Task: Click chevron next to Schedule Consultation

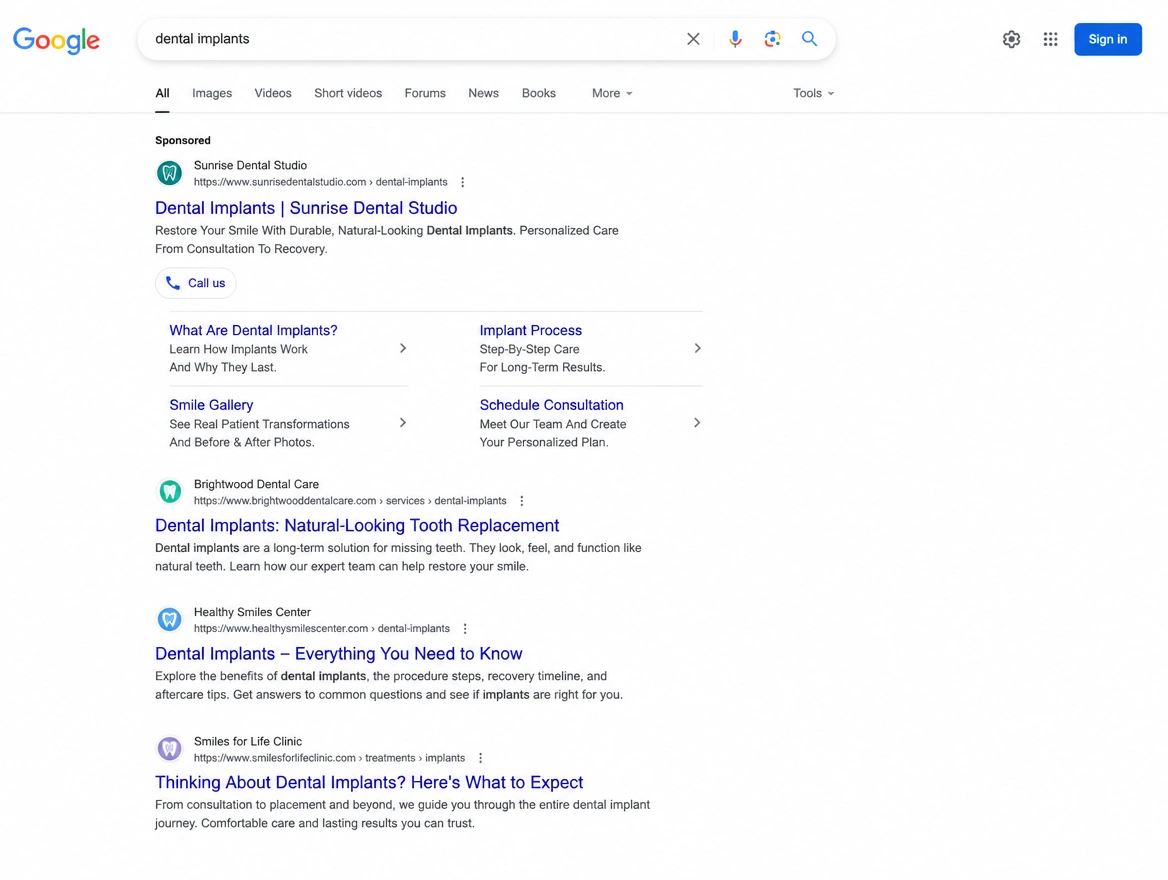Action: pyautogui.click(x=697, y=422)
